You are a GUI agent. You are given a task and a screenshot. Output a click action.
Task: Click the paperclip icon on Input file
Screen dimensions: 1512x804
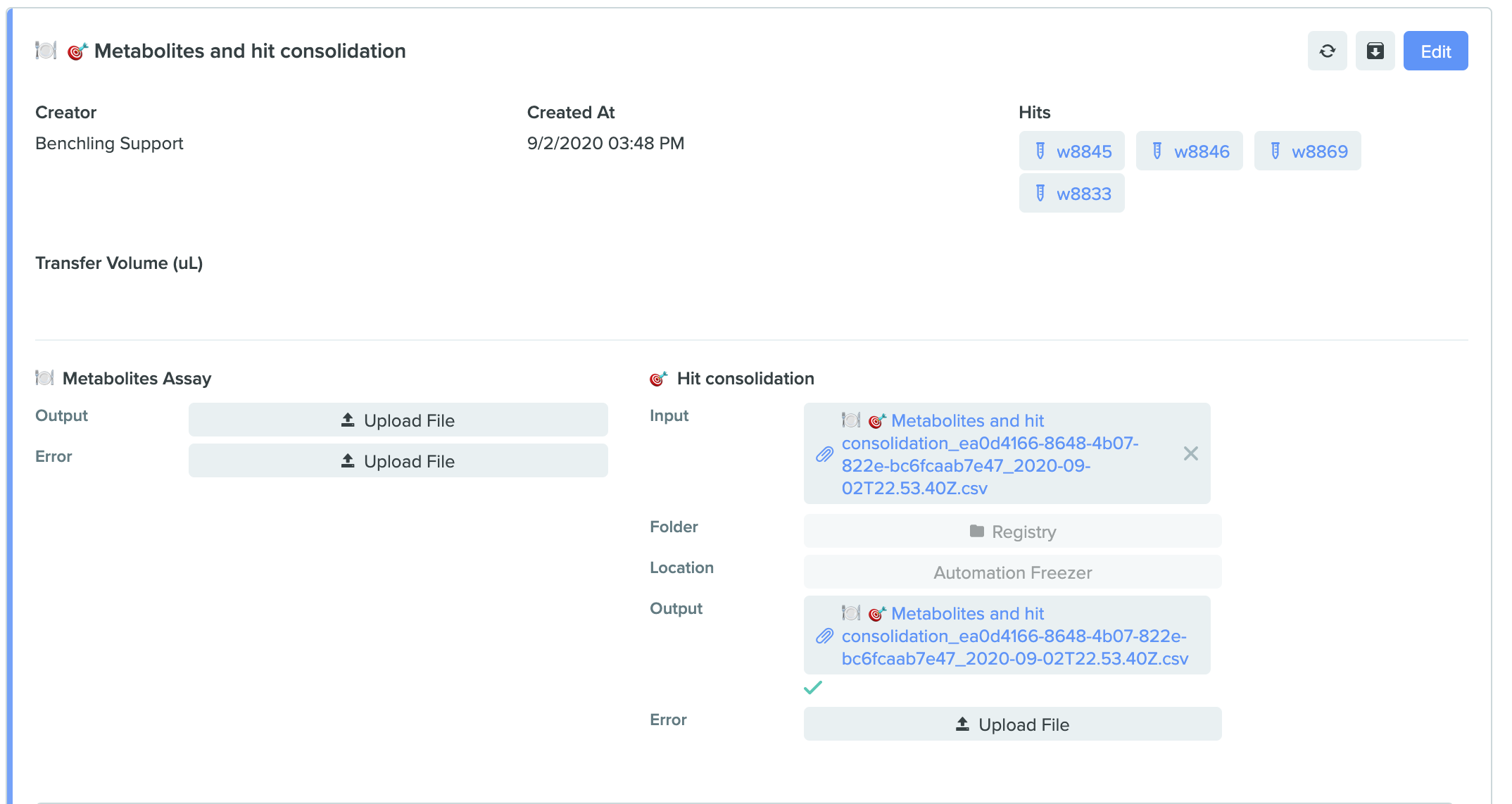point(824,454)
